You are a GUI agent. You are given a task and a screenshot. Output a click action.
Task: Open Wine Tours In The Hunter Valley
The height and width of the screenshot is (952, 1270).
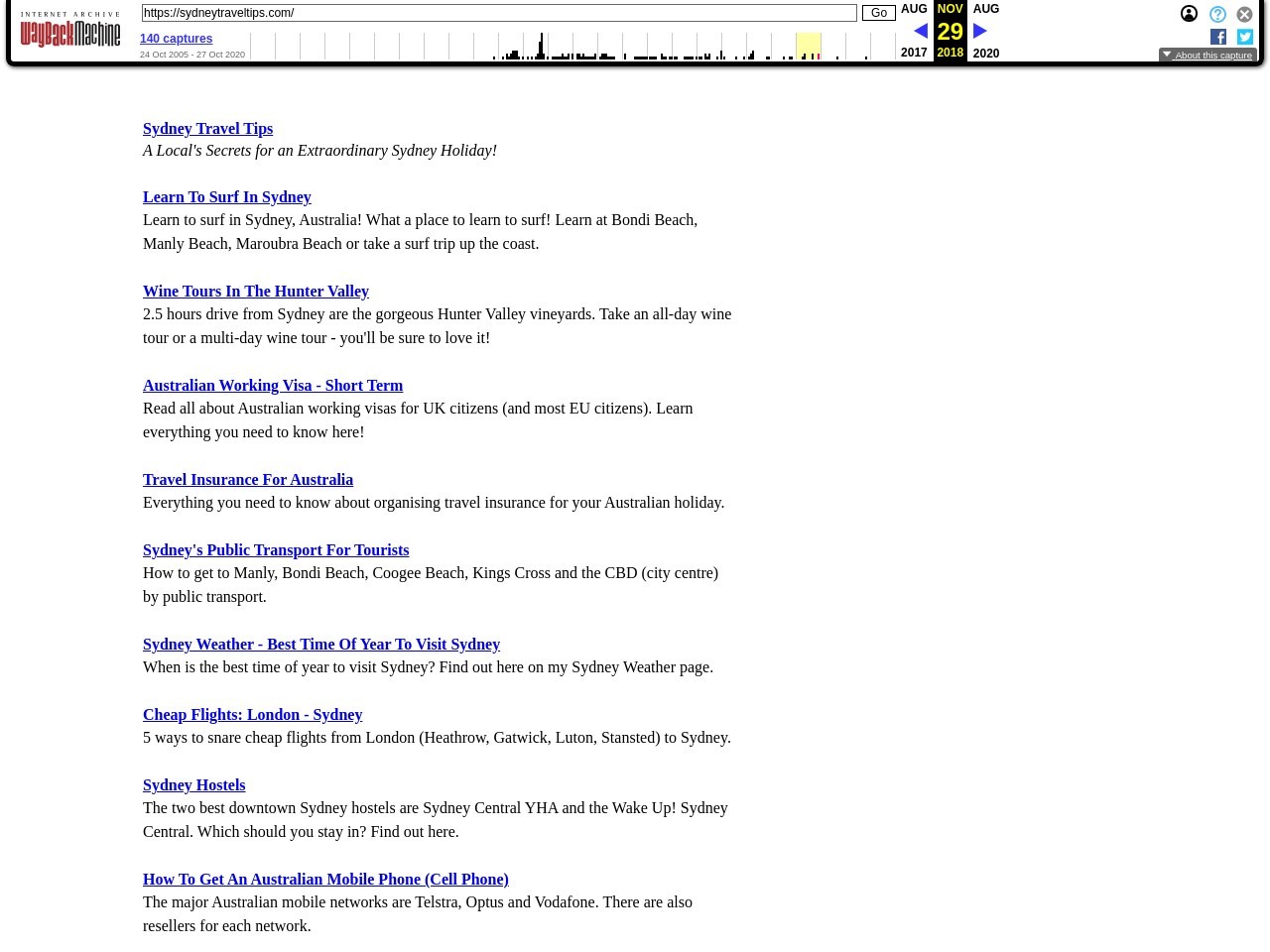point(256,291)
